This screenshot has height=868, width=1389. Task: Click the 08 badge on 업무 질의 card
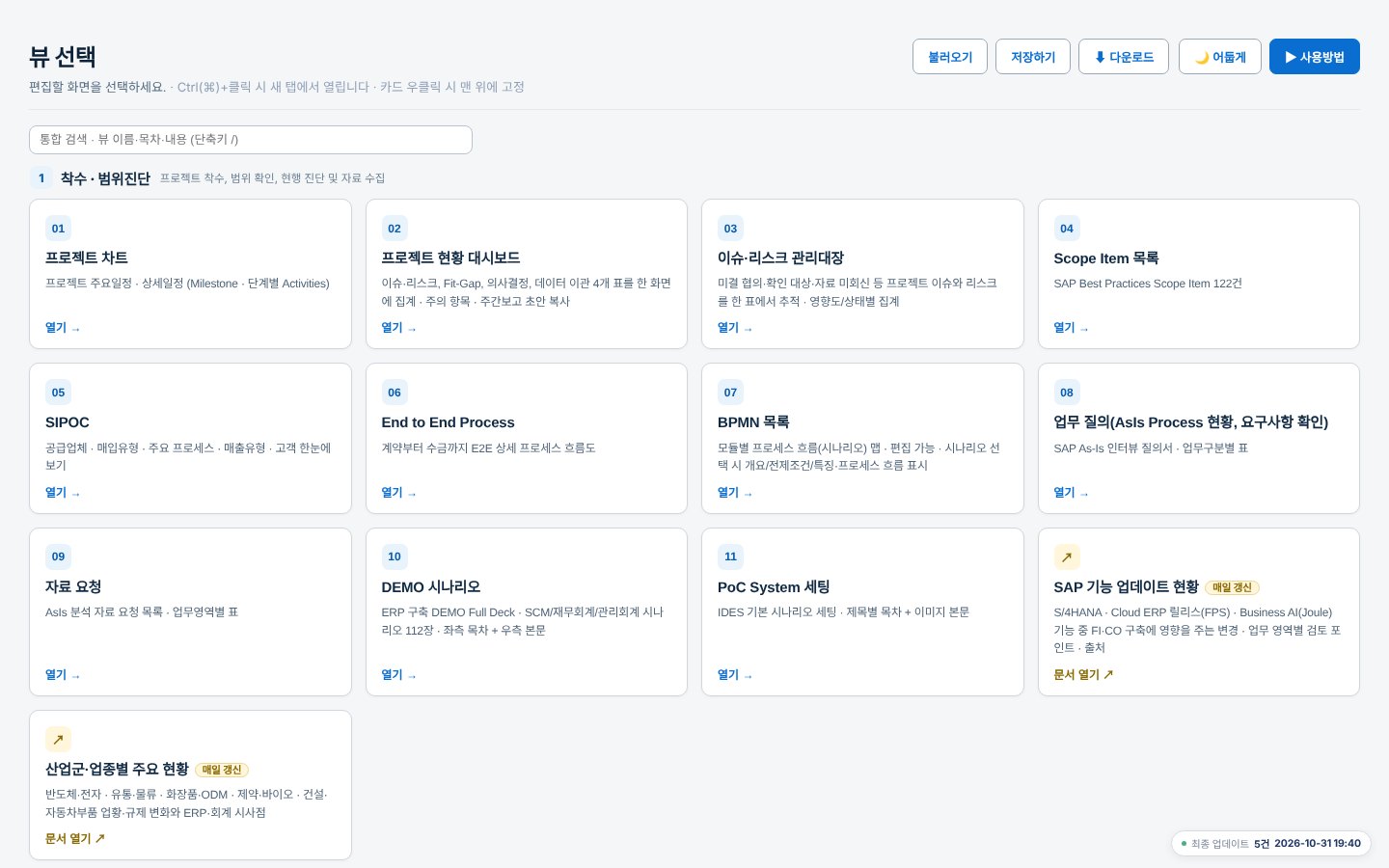pos(1067,393)
